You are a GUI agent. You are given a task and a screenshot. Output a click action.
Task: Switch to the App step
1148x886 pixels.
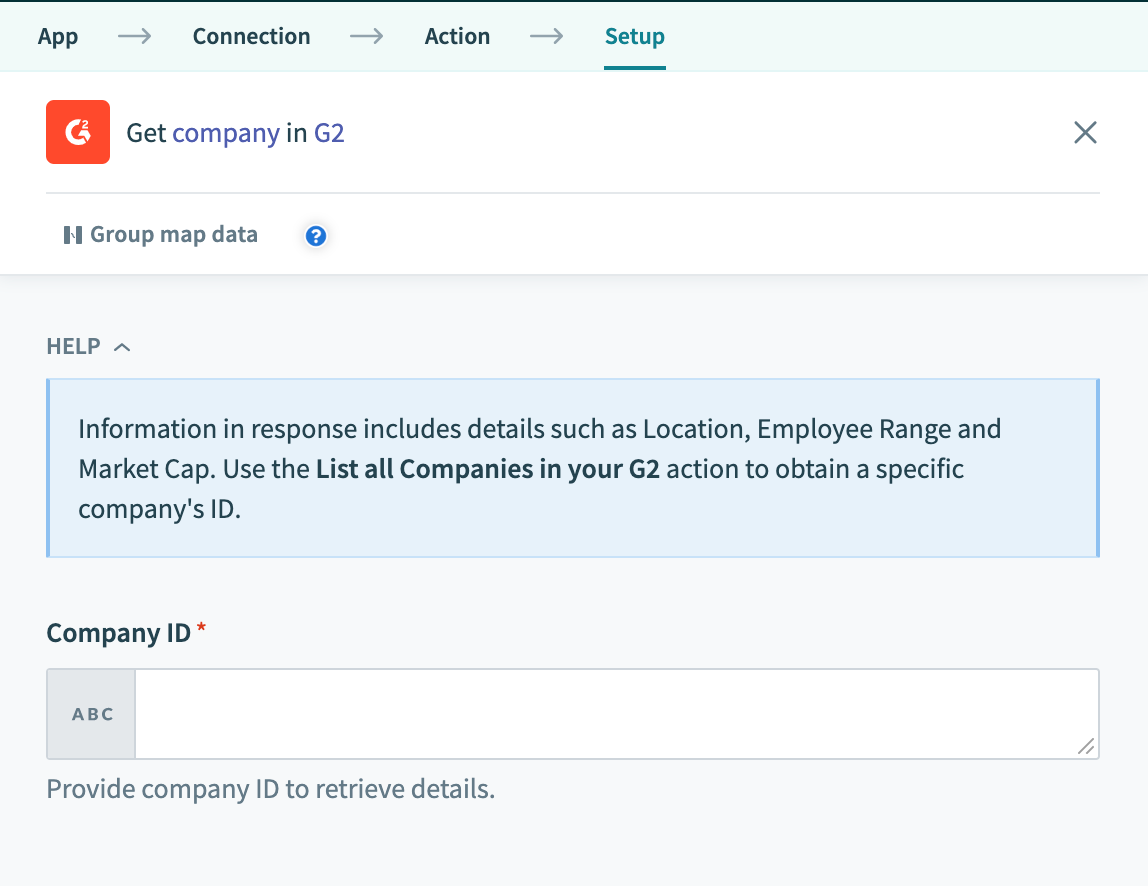pos(57,36)
